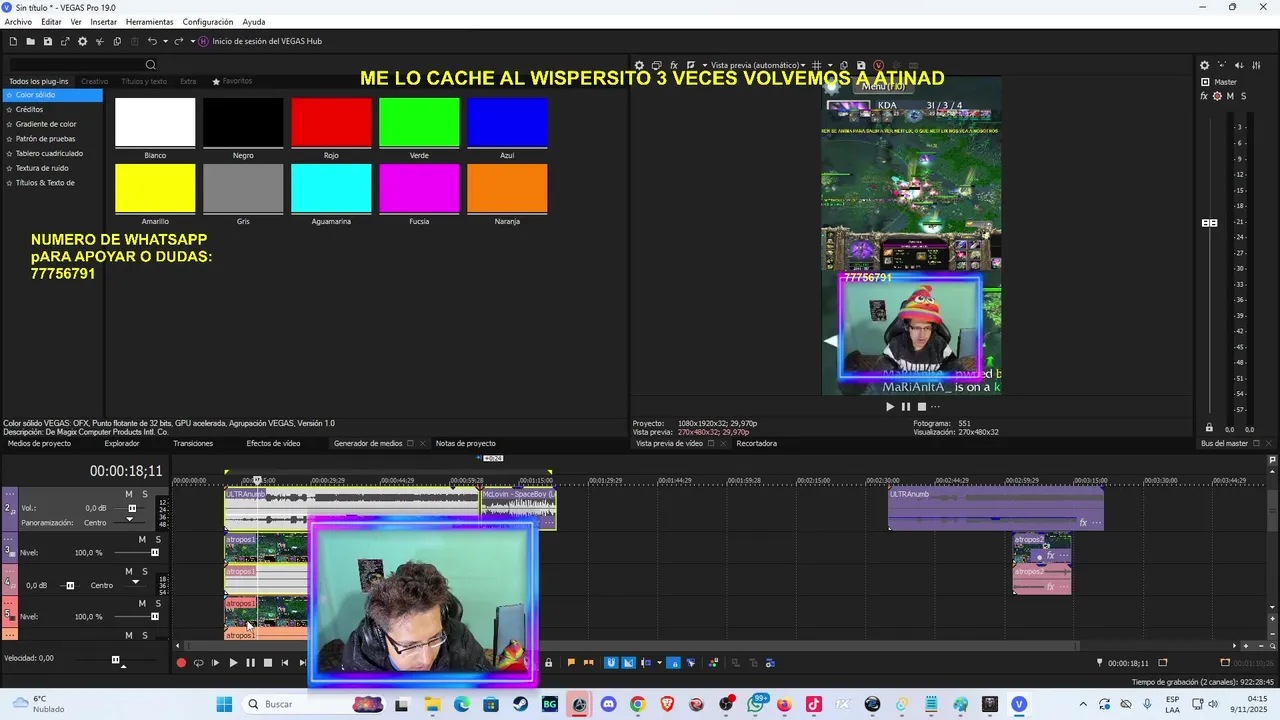
Task: Open the Master bus mixer properties gear
Action: click(1204, 65)
